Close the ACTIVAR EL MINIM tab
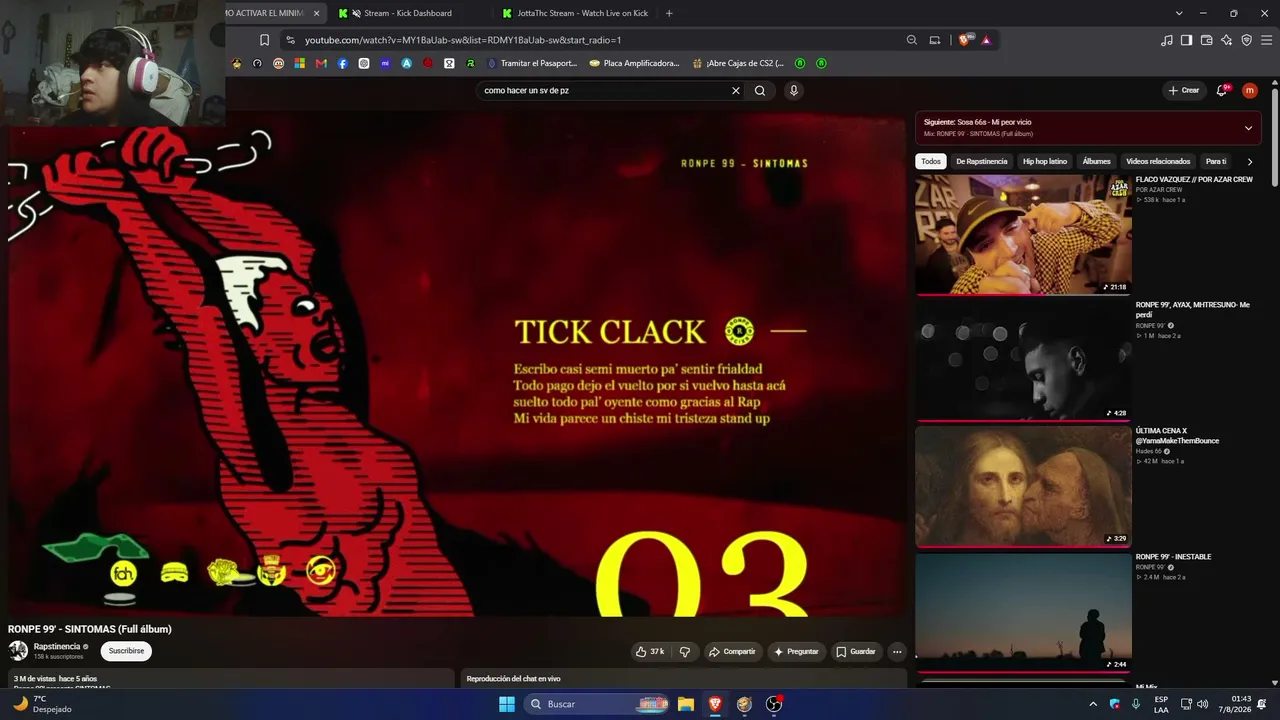This screenshot has height=720, width=1280. click(x=316, y=13)
